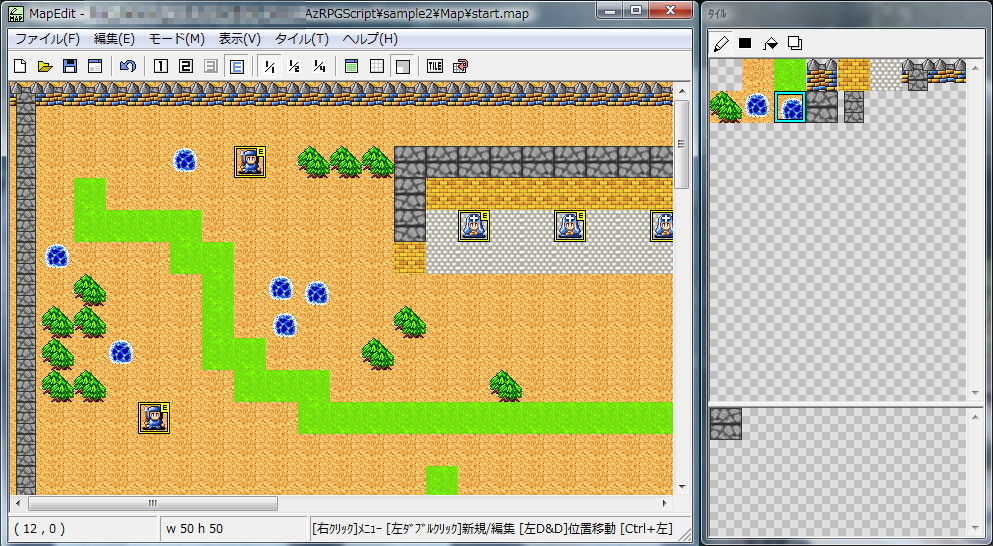The width and height of the screenshot is (993, 546).
Task: Pick the highlighted blue rock tile
Action: [790, 106]
